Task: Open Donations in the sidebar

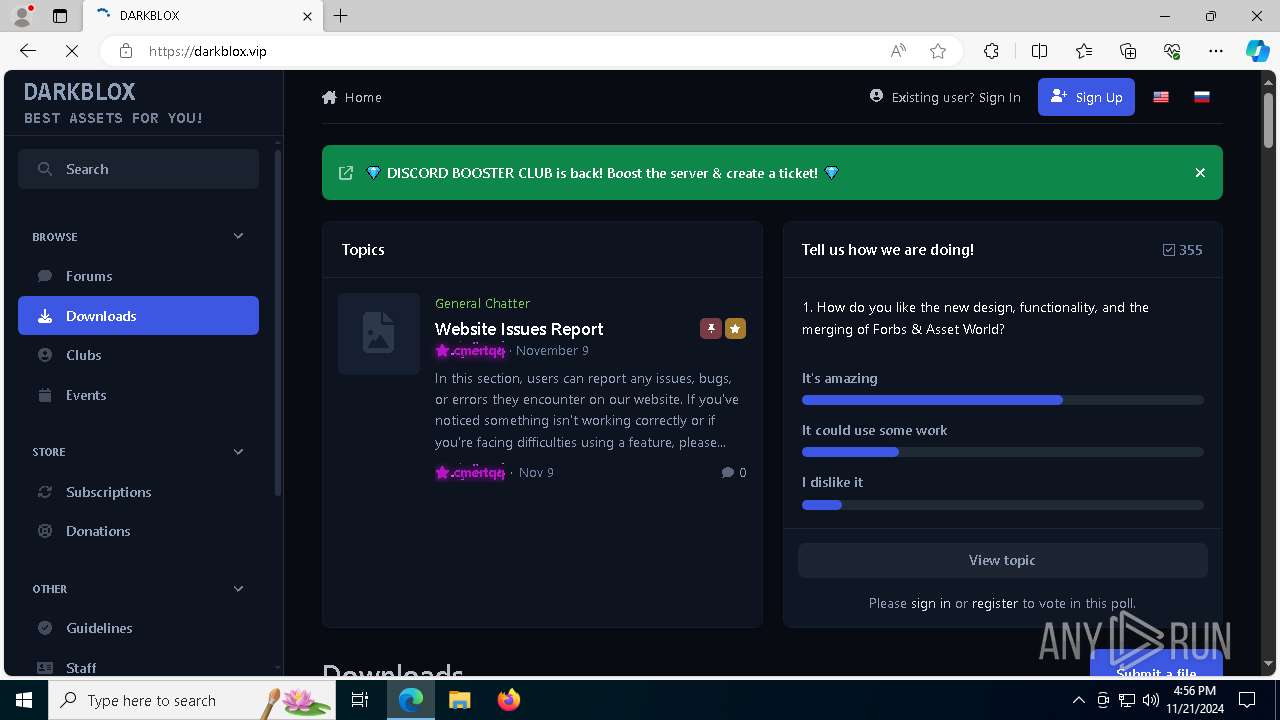Action: 138,531
